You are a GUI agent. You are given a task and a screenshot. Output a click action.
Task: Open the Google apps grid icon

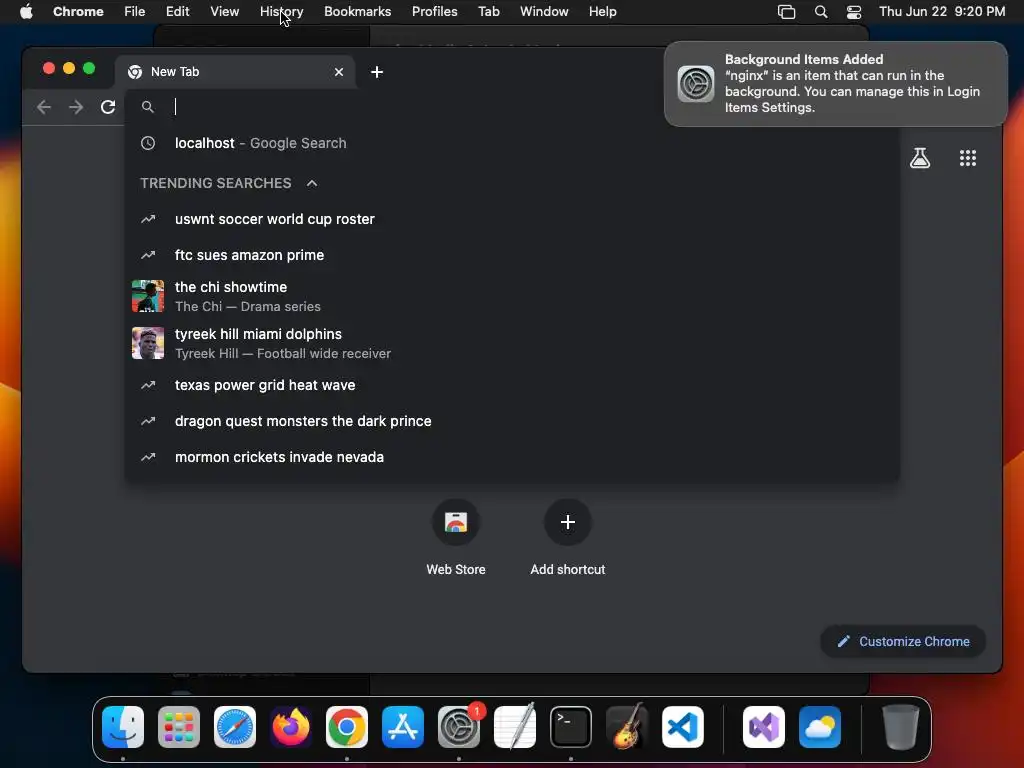[x=968, y=158]
